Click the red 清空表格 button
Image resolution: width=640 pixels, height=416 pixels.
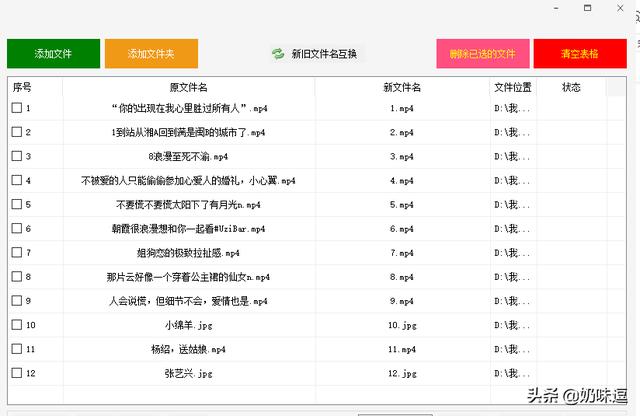coord(580,53)
